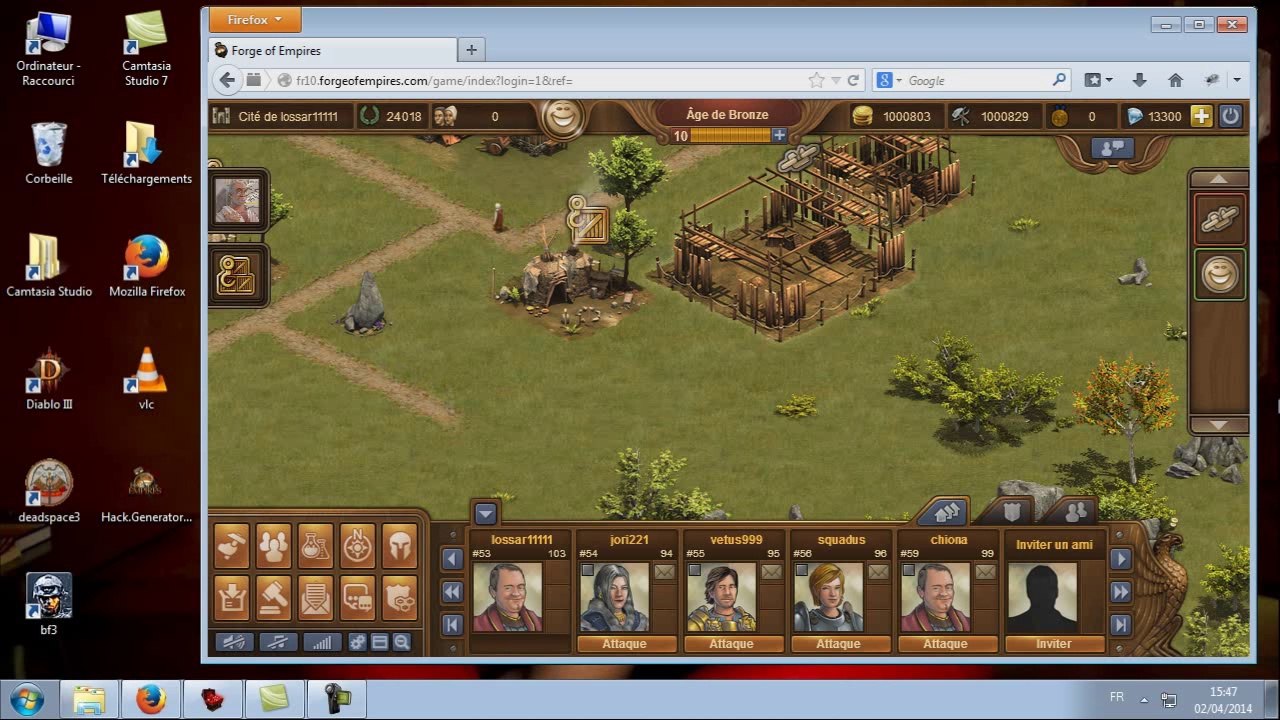Open the Firefox menu dropdown
This screenshot has height=720, width=1280.
(256, 19)
